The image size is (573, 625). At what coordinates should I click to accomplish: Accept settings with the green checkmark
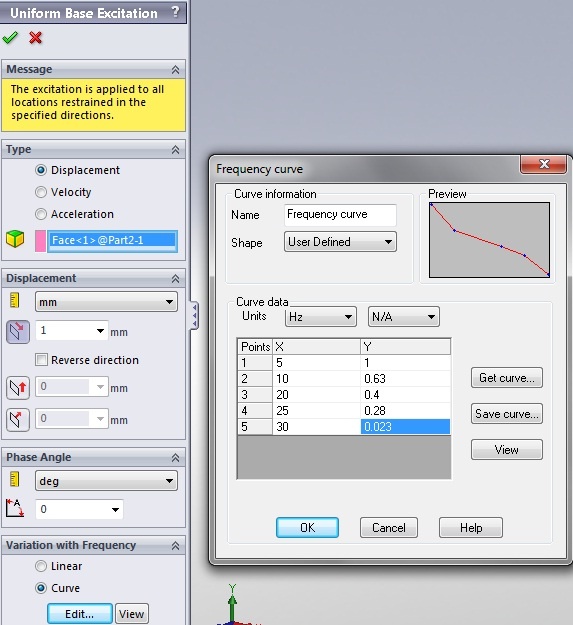10,37
